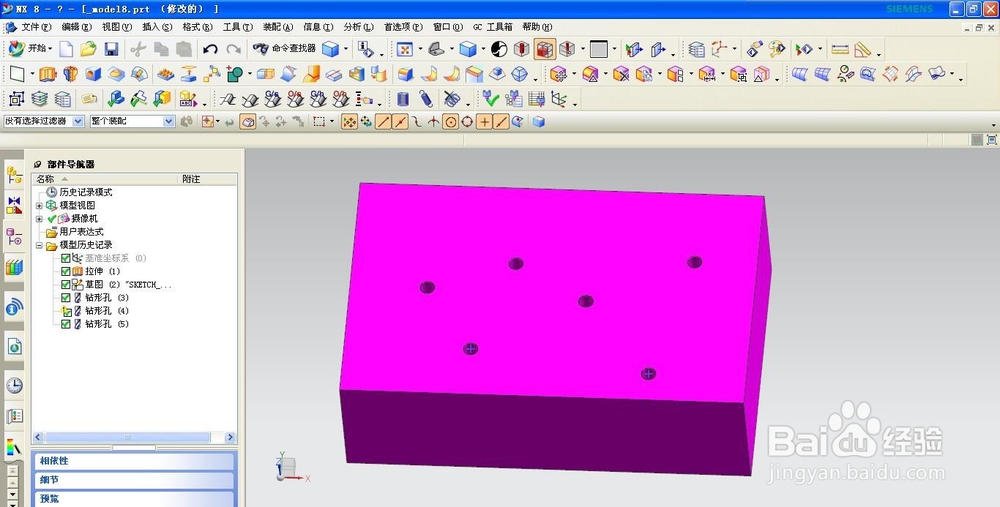Click the Measure Distance ruler icon

(840, 49)
